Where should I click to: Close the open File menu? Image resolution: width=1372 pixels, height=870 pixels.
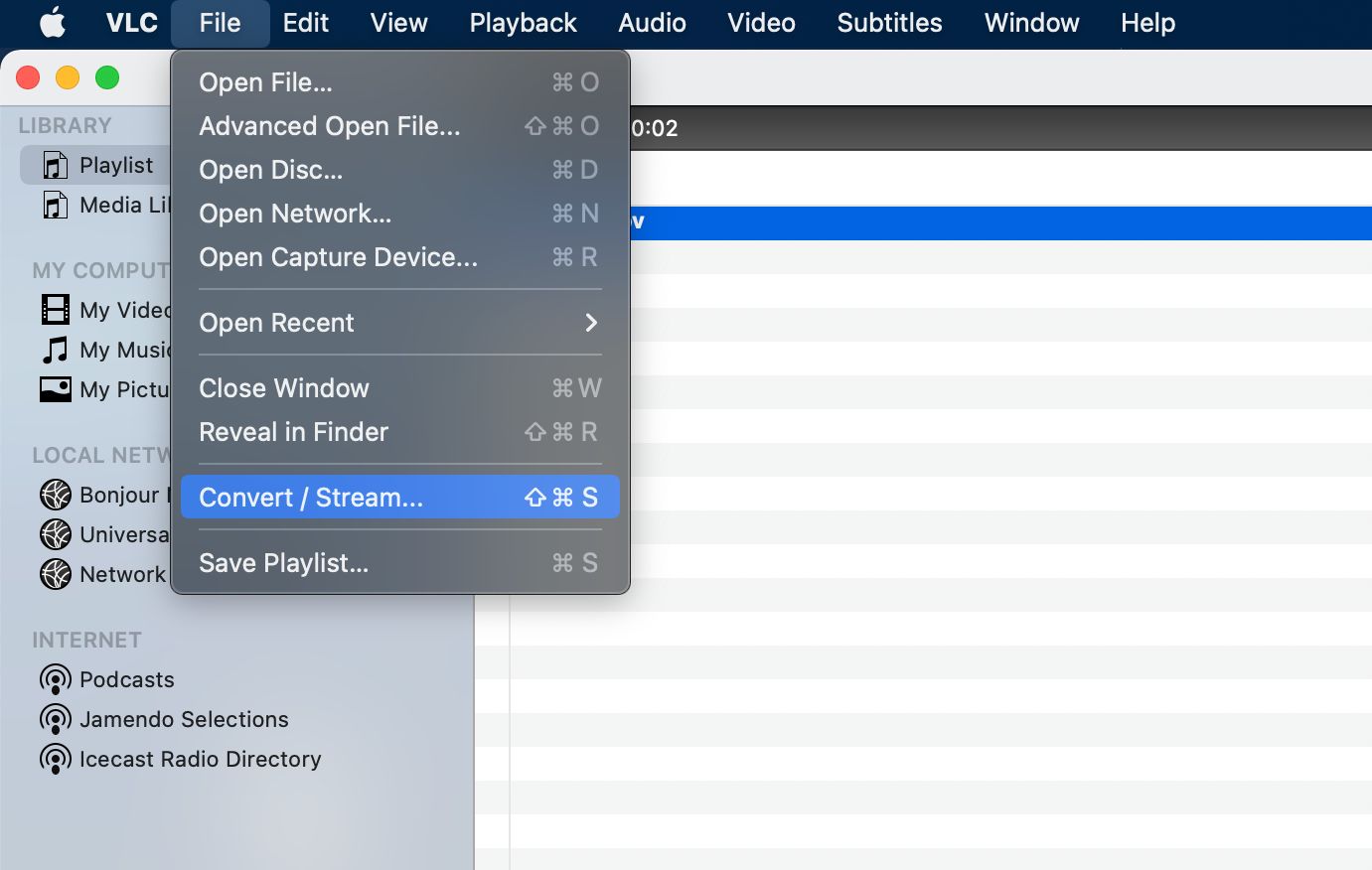(220, 23)
